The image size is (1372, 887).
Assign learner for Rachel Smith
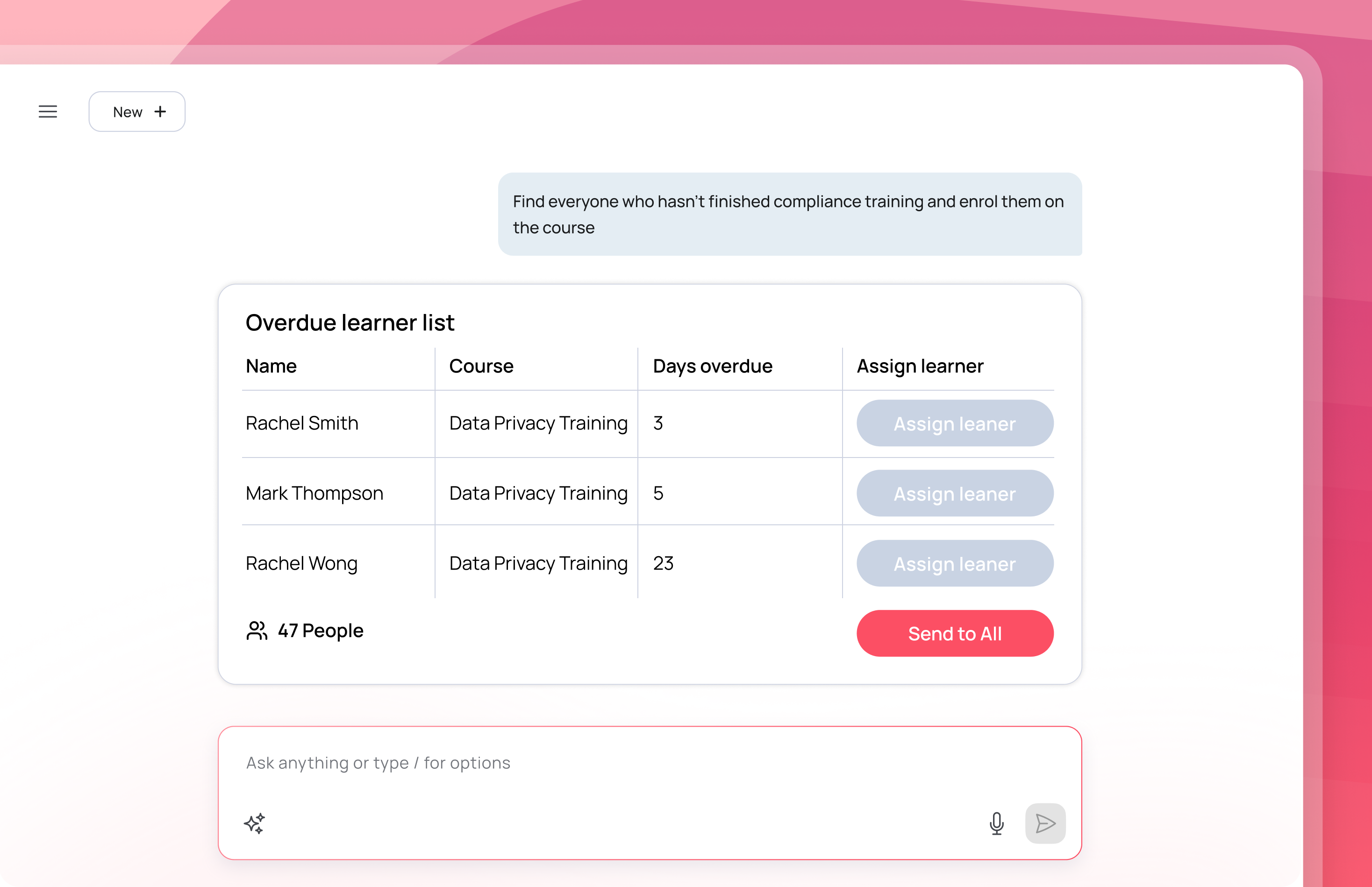coord(954,424)
